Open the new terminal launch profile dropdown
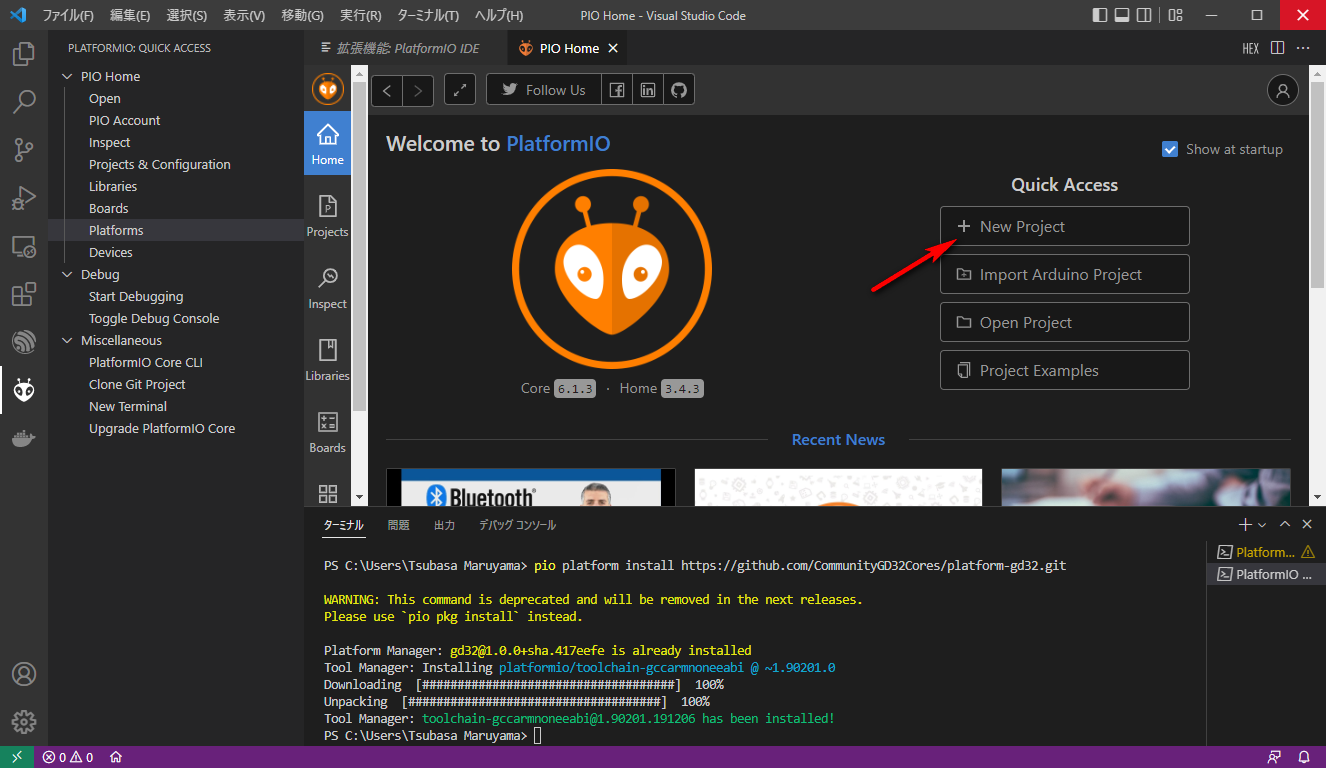 (1262, 525)
